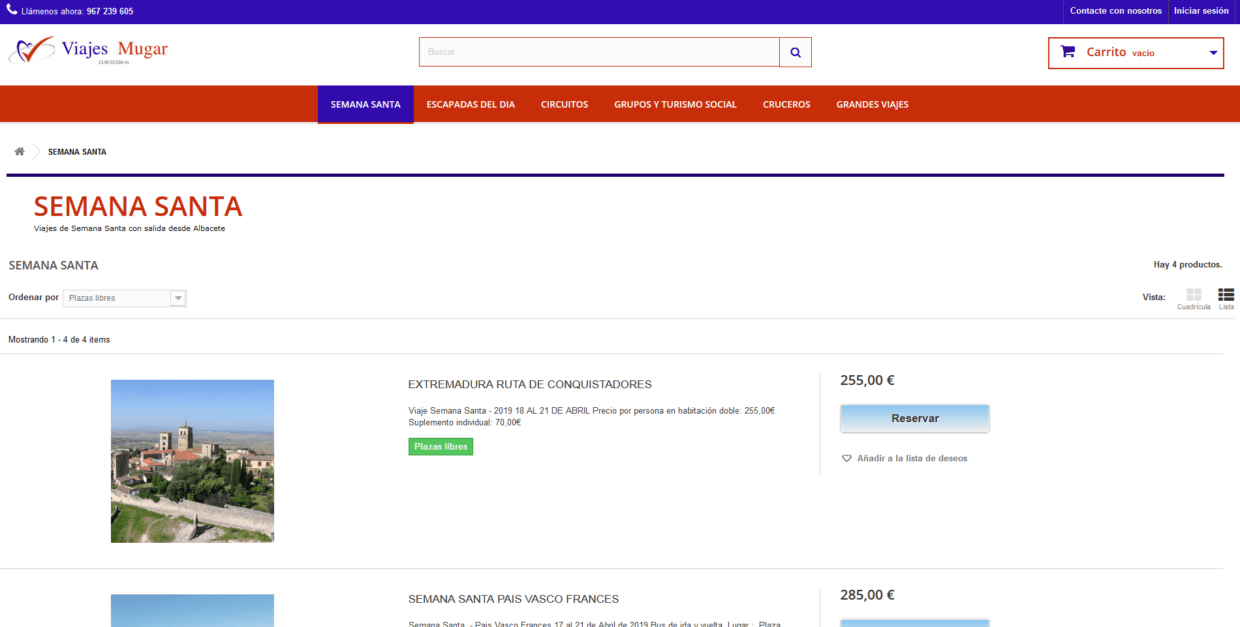Click heart icon for Añadir a la lista de deseos
Screen dimensions: 1240x627
(847, 459)
